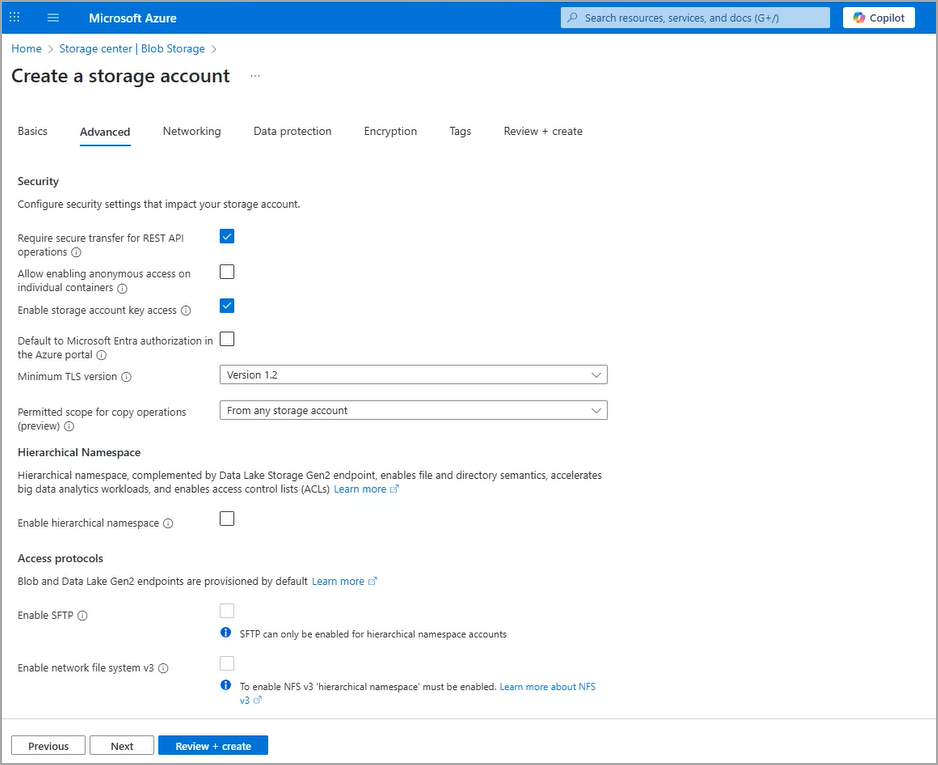The width and height of the screenshot is (938, 765).
Task: Uncheck Require secure transfer for REST API
Action: click(227, 236)
